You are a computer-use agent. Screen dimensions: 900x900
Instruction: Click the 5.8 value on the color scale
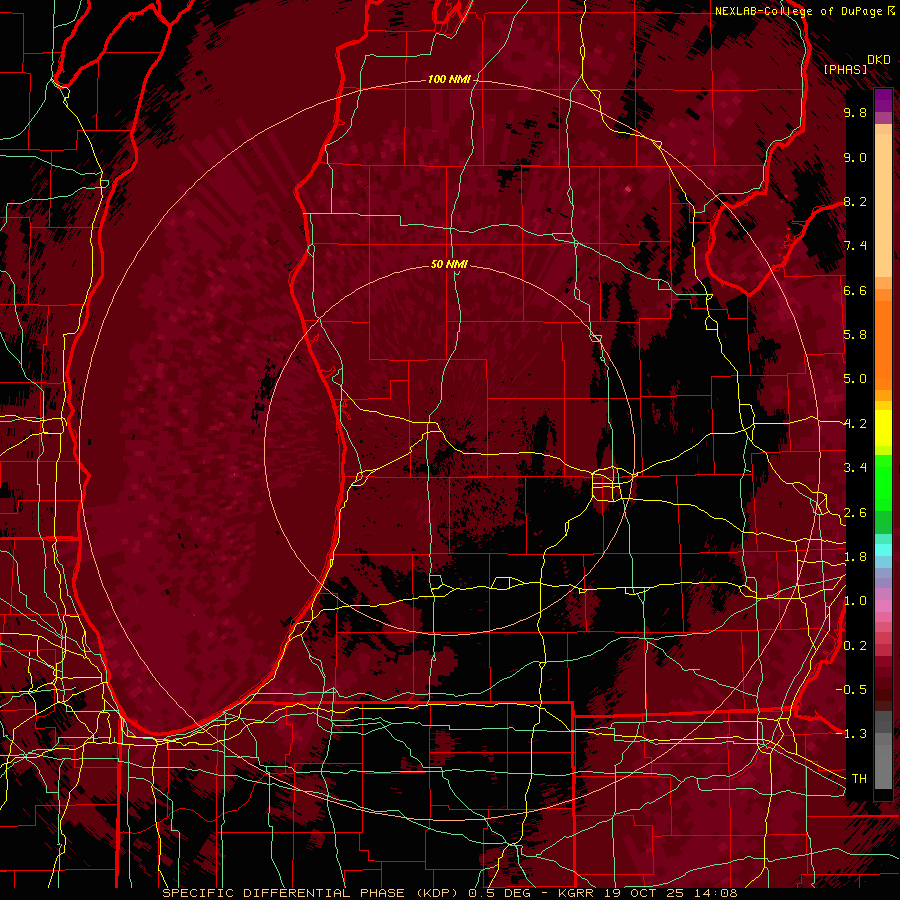pyautogui.click(x=855, y=335)
